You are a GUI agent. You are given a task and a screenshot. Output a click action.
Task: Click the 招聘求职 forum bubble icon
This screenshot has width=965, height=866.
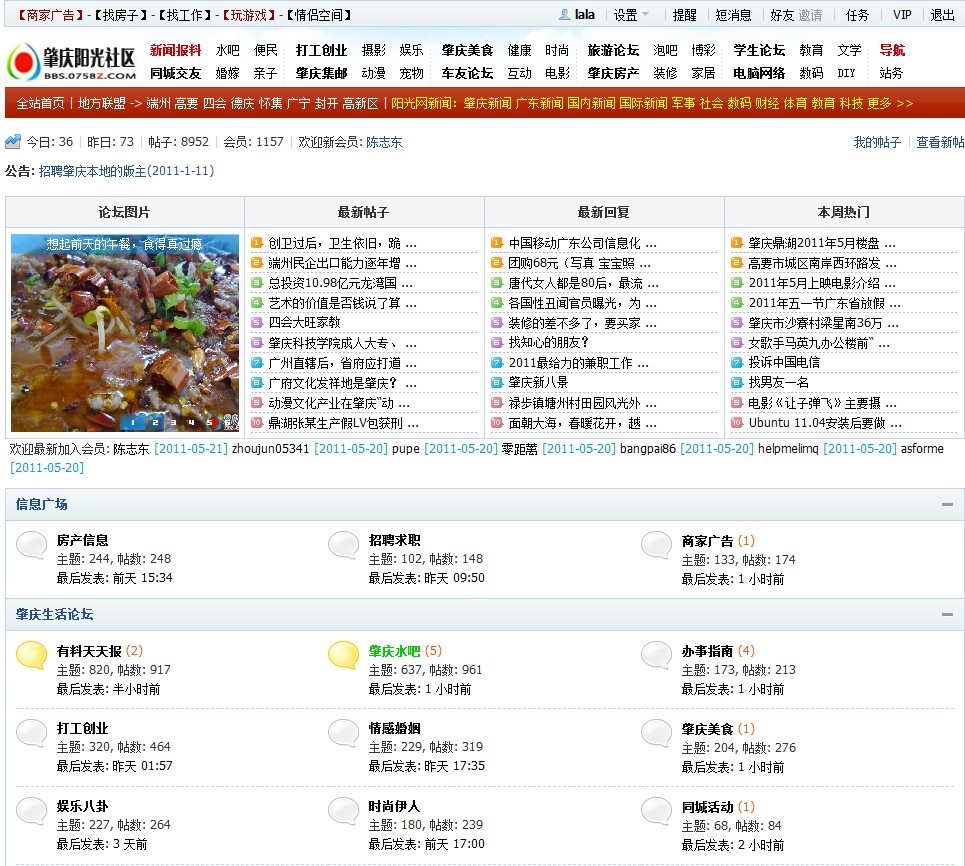coord(343,545)
